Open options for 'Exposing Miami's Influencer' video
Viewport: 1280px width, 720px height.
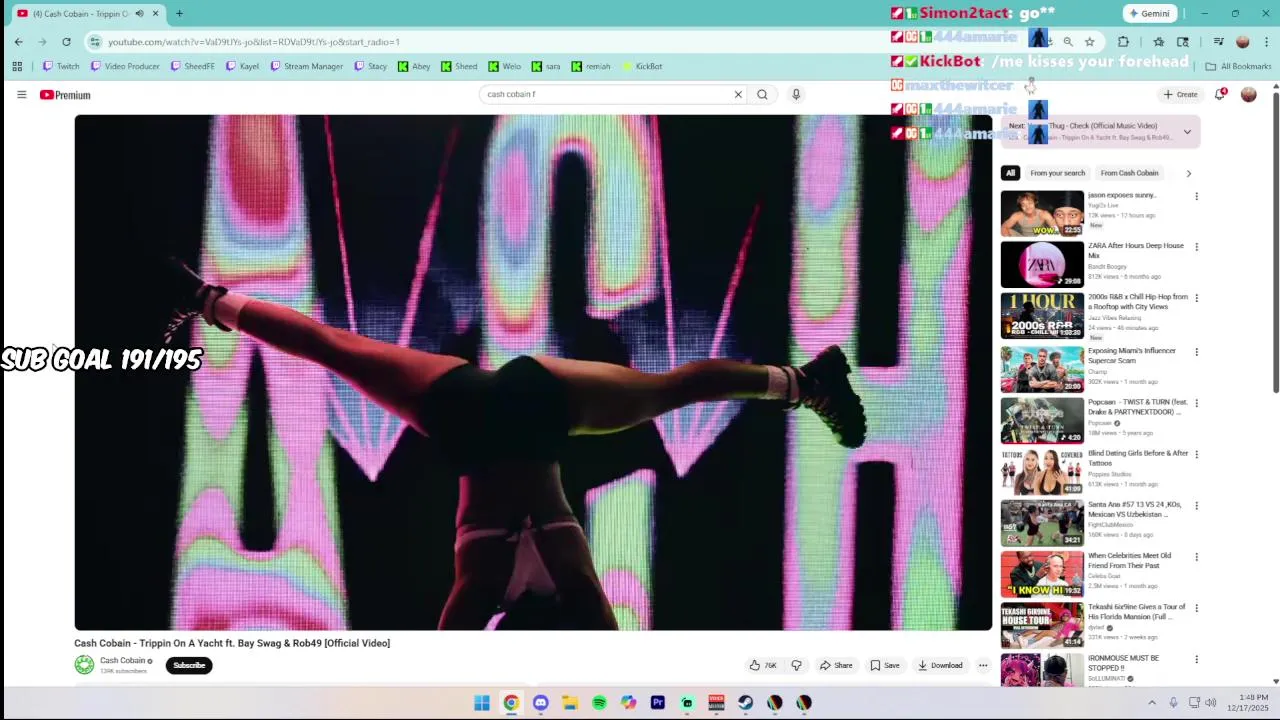[1196, 352]
